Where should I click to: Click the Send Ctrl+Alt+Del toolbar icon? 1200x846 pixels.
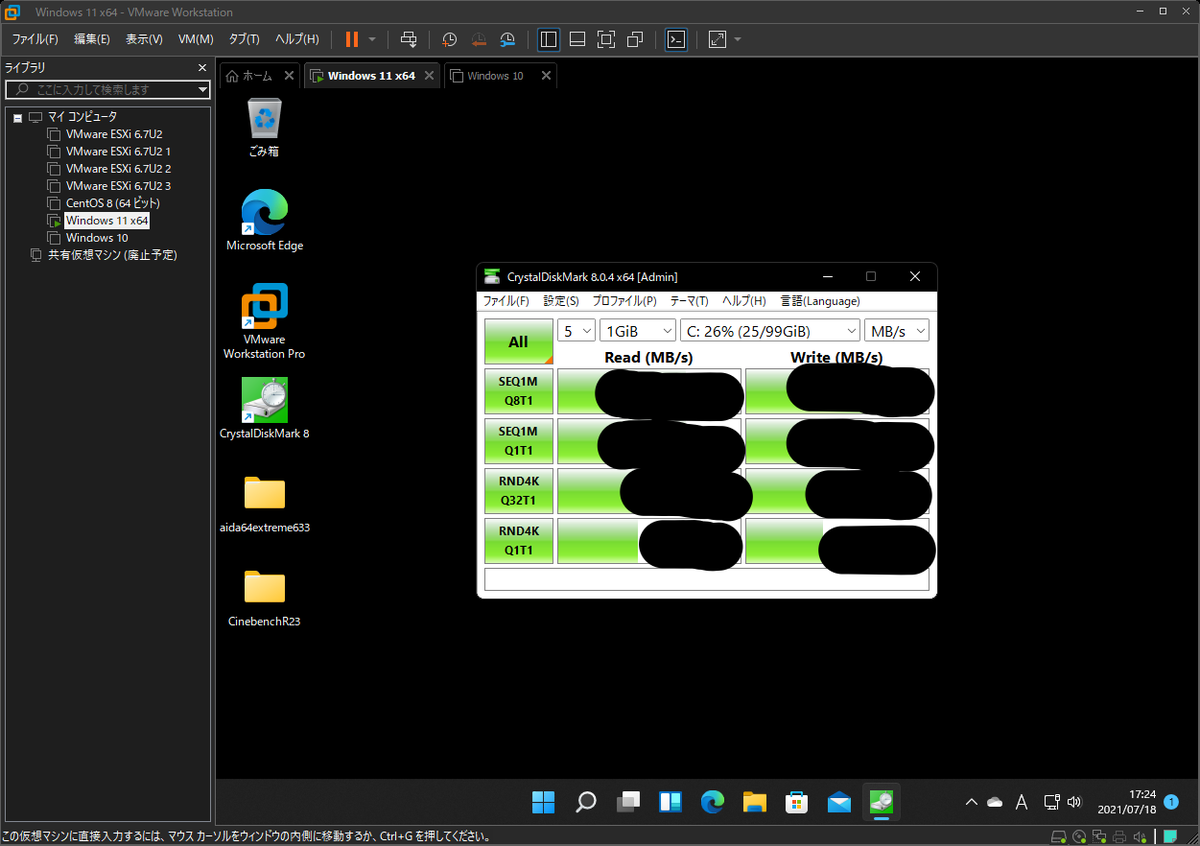coord(408,39)
